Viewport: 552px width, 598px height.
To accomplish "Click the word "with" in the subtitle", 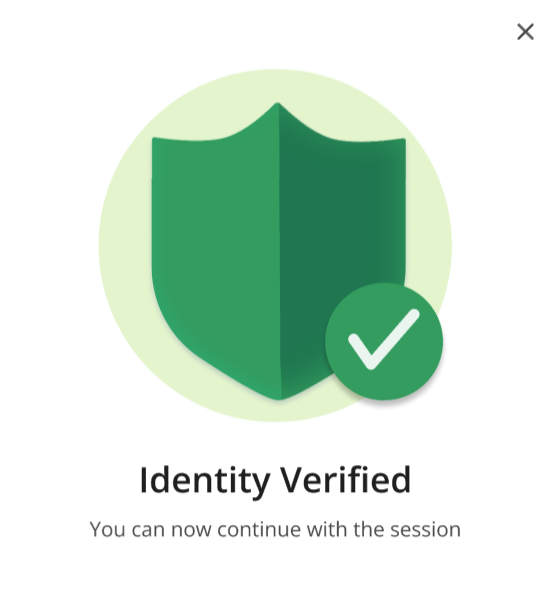I will [327, 529].
